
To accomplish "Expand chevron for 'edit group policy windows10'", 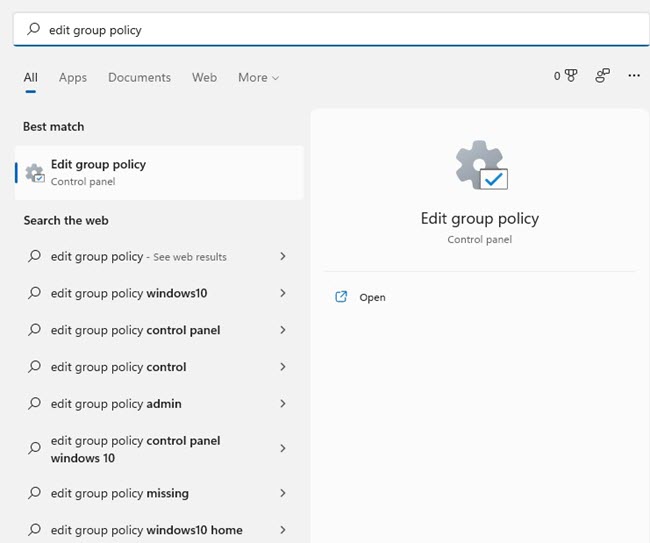I will point(283,293).
